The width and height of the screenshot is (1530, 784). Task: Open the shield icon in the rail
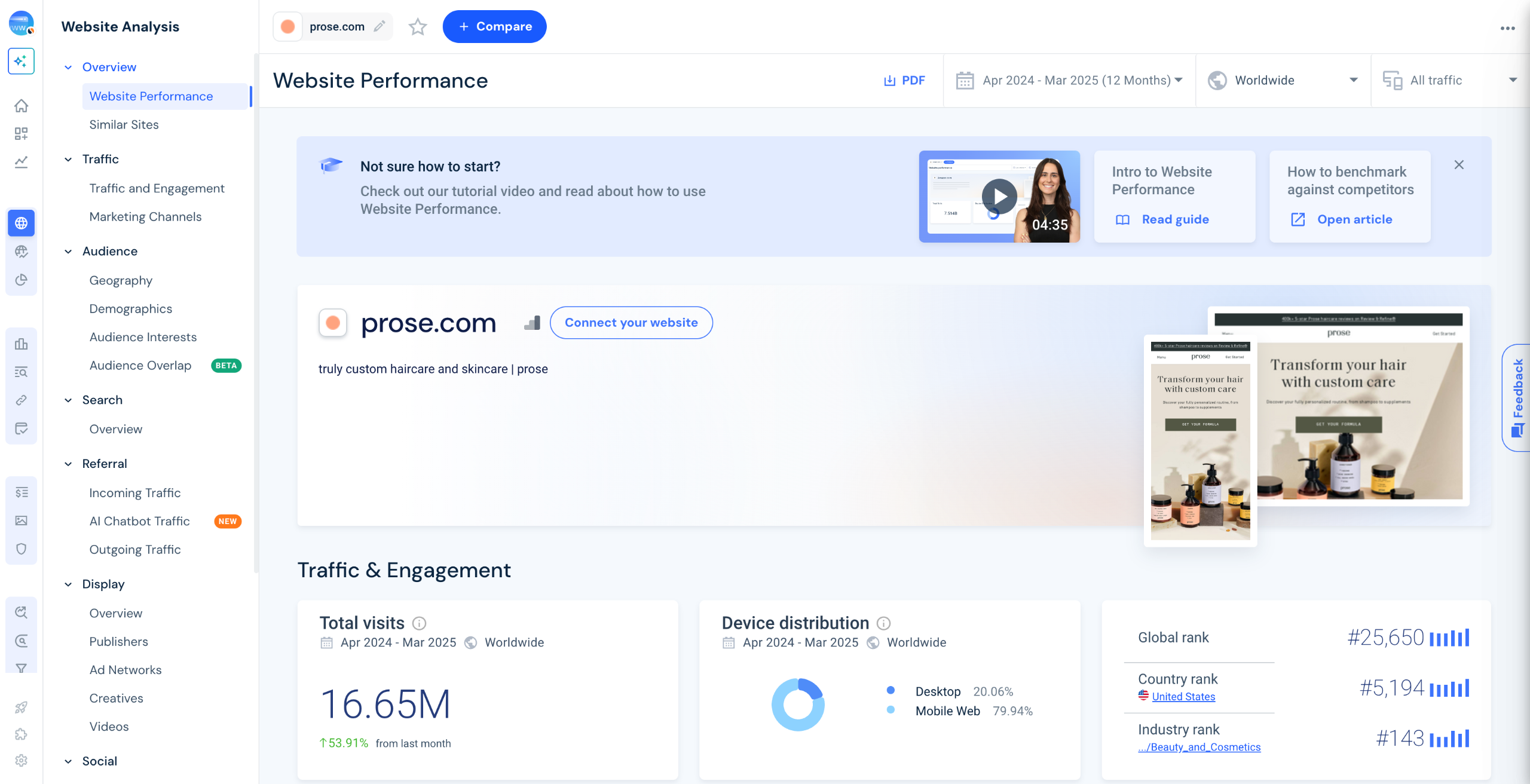pyautogui.click(x=21, y=549)
